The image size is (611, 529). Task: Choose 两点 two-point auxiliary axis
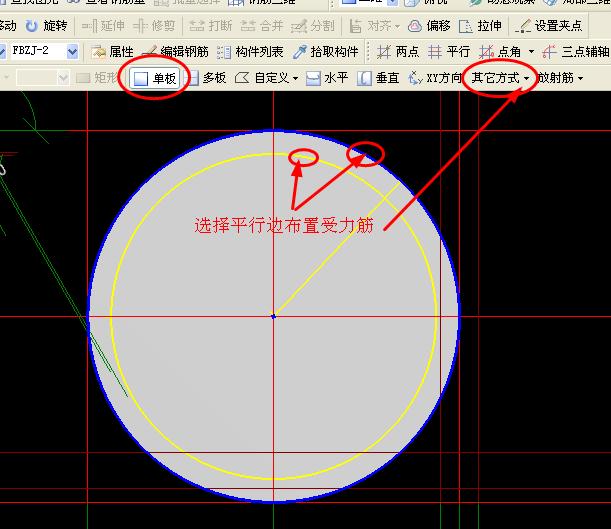[x=398, y=51]
